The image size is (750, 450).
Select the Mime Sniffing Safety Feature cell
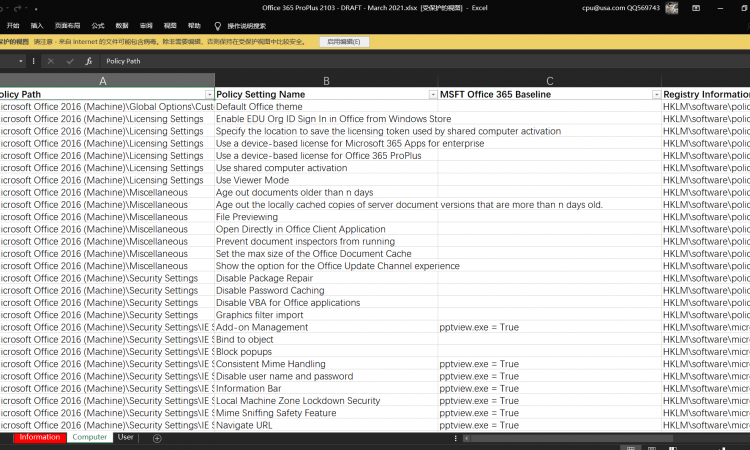pos(326,413)
